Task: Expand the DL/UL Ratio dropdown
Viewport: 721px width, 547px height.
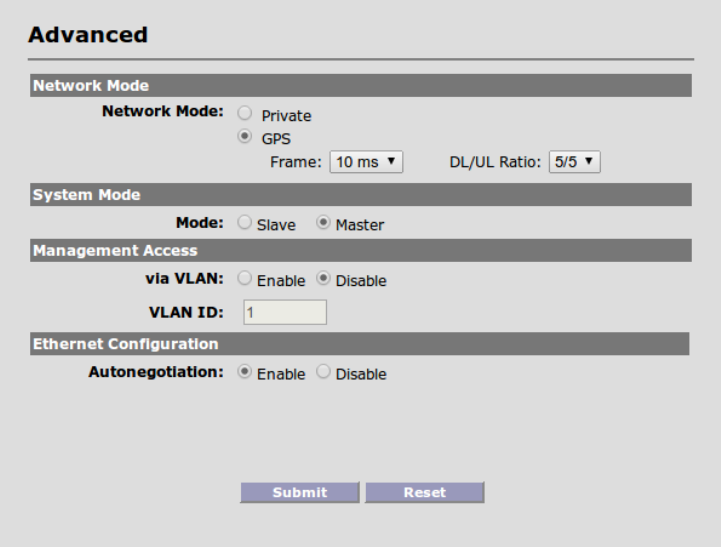Action: pos(577,162)
